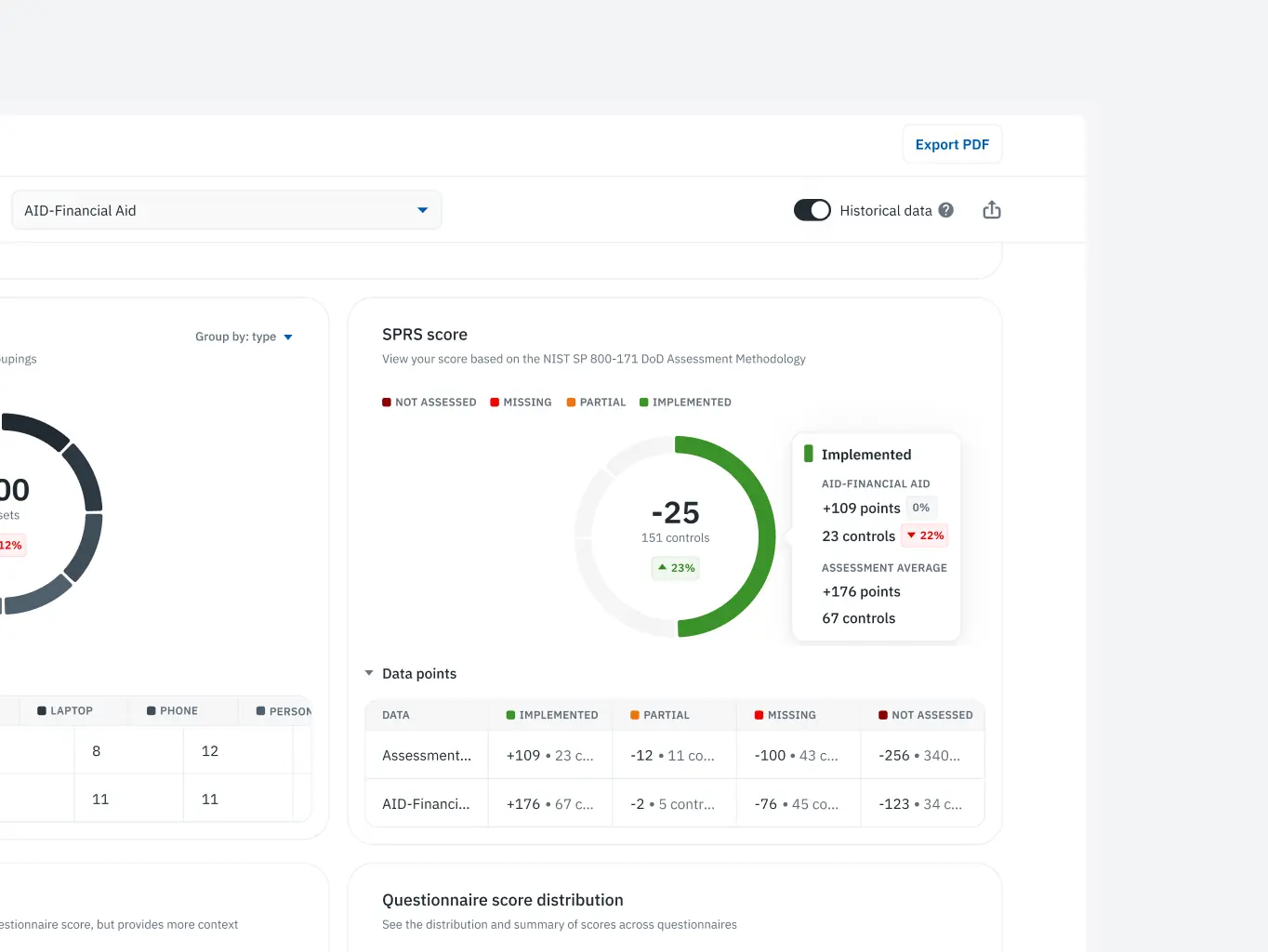Open the Historical data help tooltip icon
Image resolution: width=1268 pixels, height=952 pixels.
(945, 210)
